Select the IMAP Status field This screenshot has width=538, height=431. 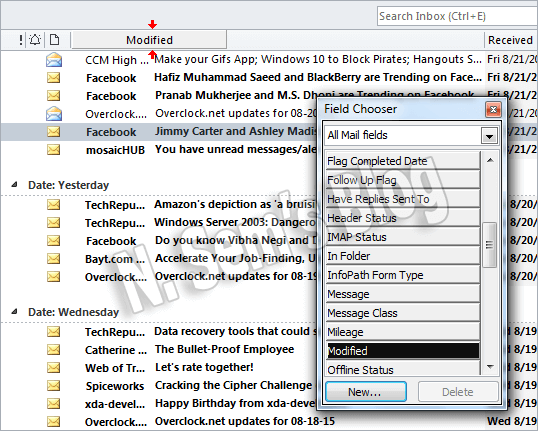click(x=403, y=237)
